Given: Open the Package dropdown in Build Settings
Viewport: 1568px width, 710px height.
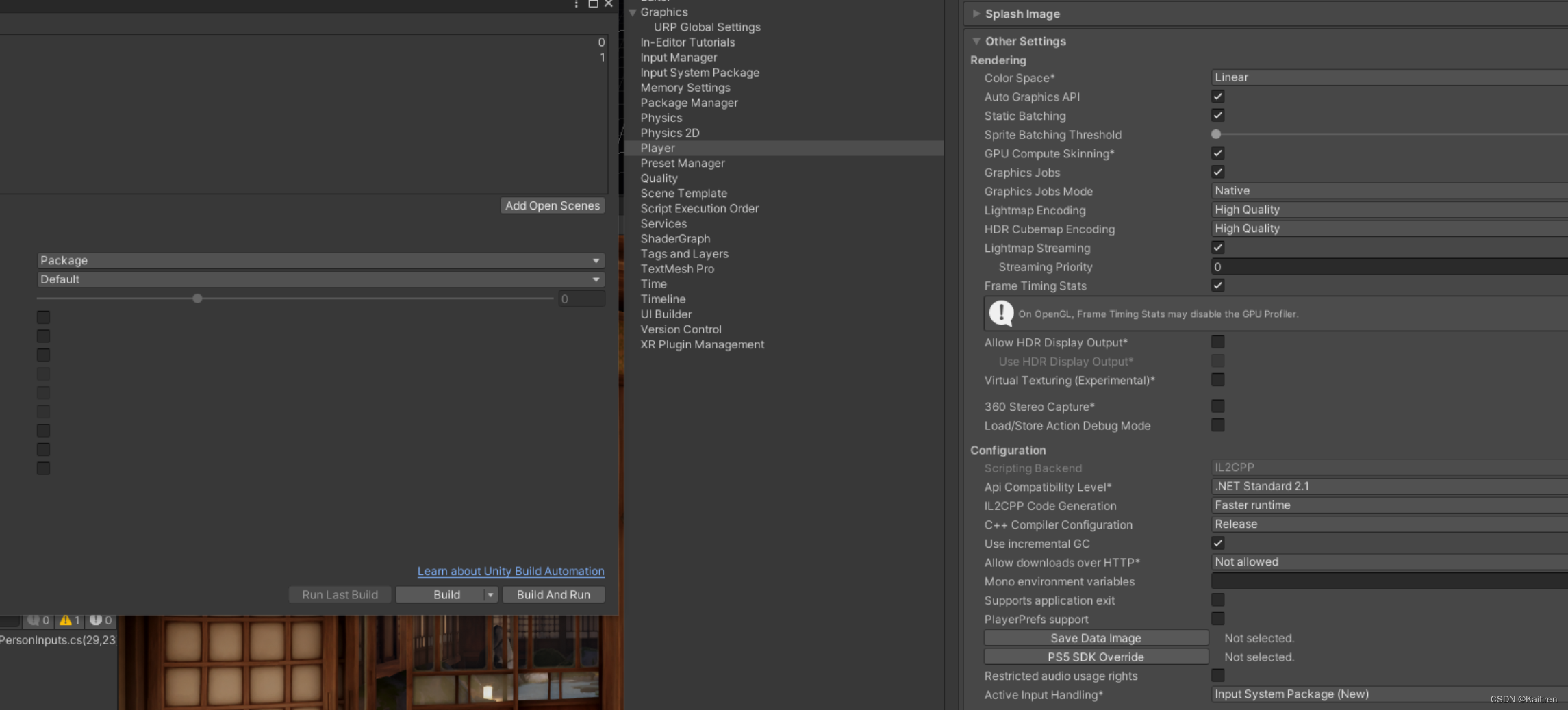Looking at the screenshot, I should coord(320,260).
